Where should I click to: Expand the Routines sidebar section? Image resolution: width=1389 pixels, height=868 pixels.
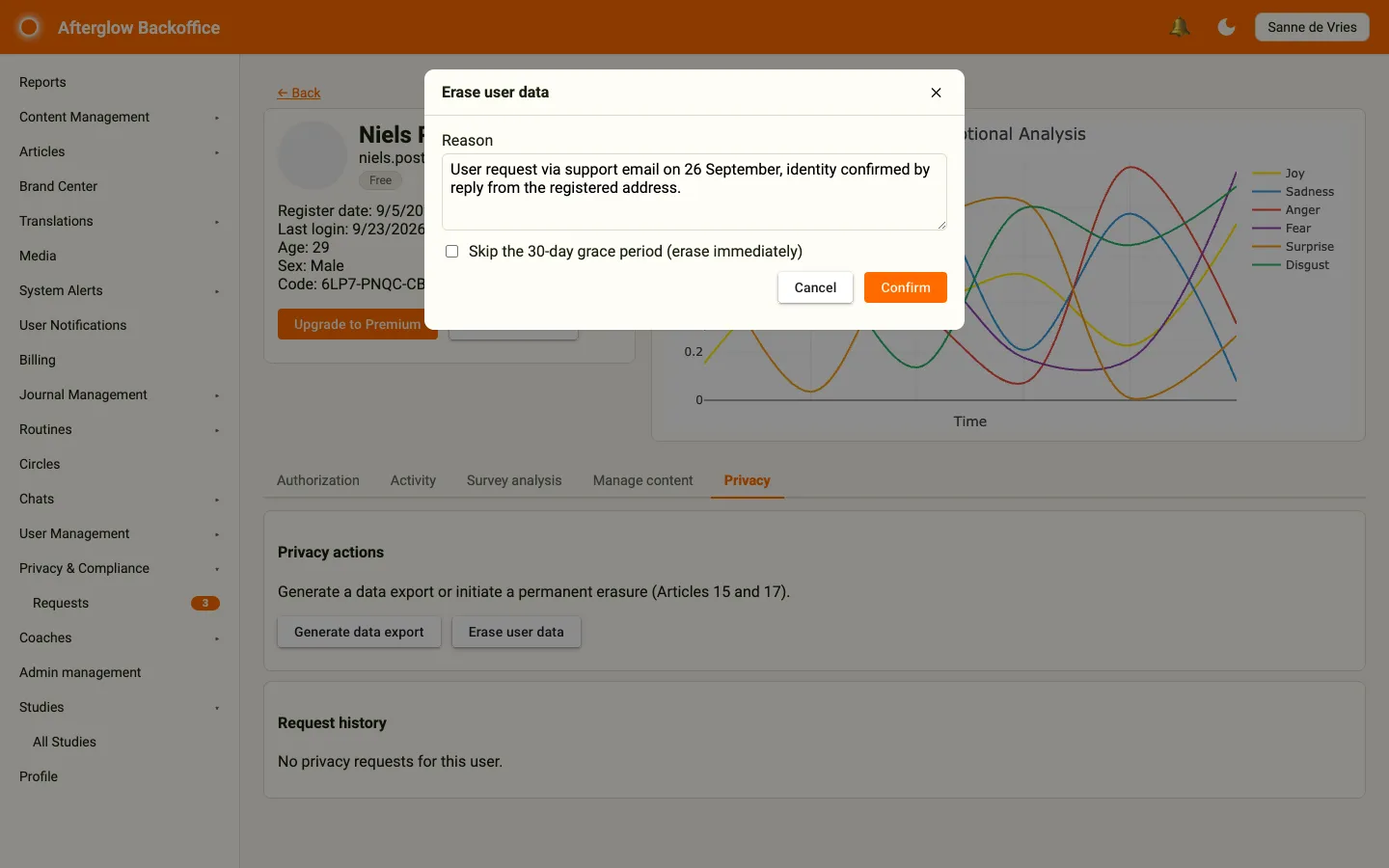120,429
